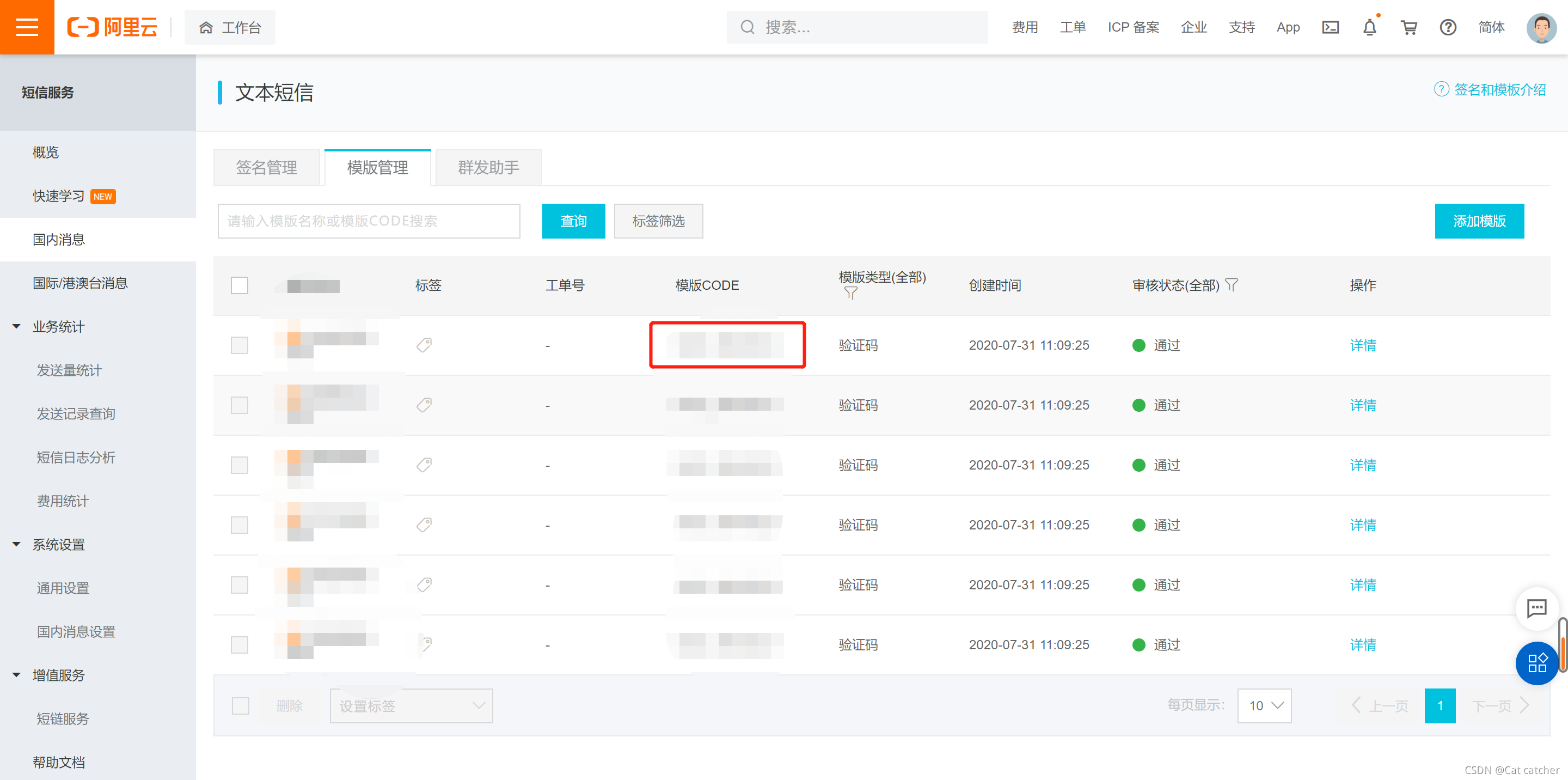Open the blue floating apps widget
The image size is (1568, 780).
pos(1537,663)
